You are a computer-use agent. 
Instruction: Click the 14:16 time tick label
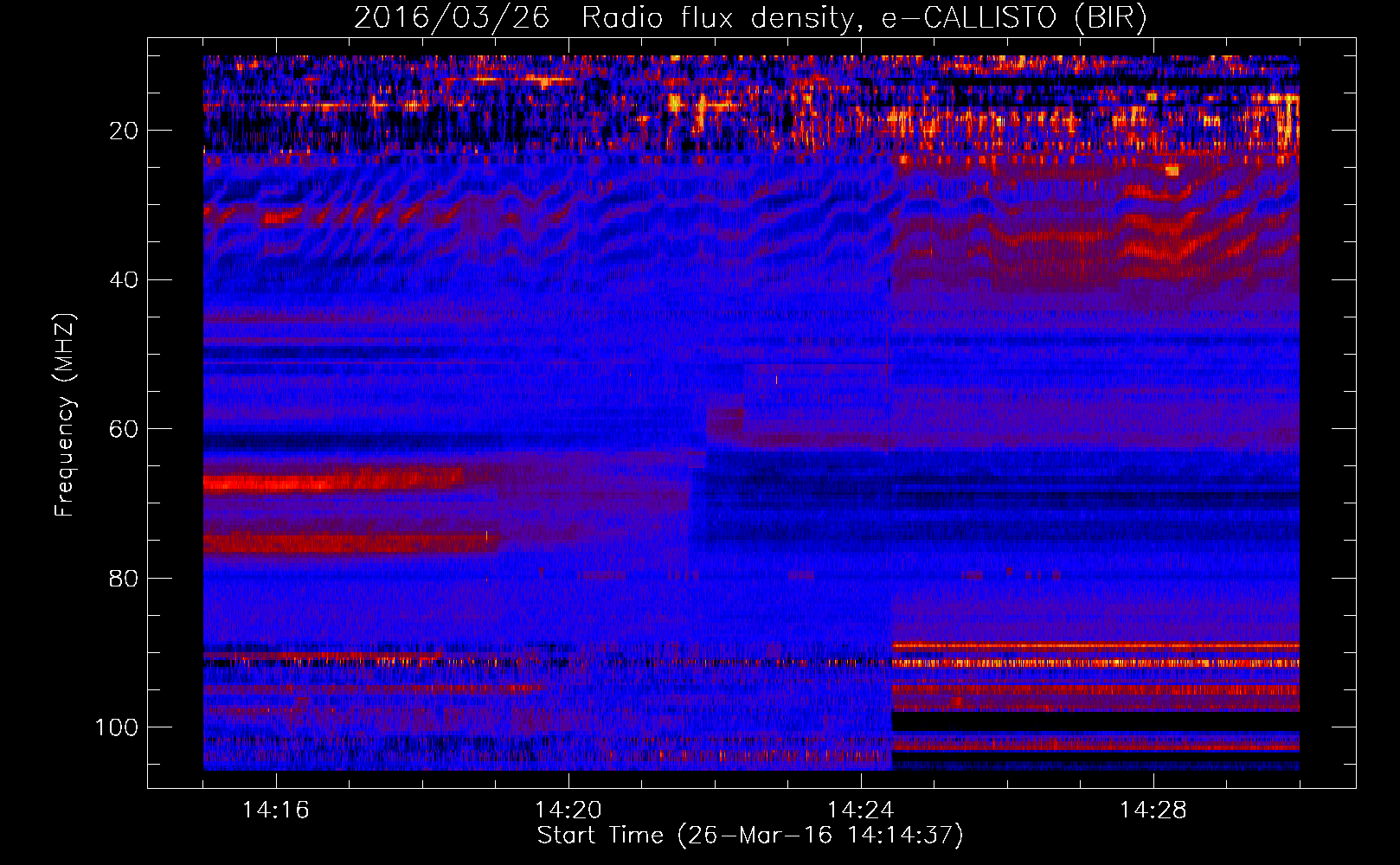pos(276,810)
